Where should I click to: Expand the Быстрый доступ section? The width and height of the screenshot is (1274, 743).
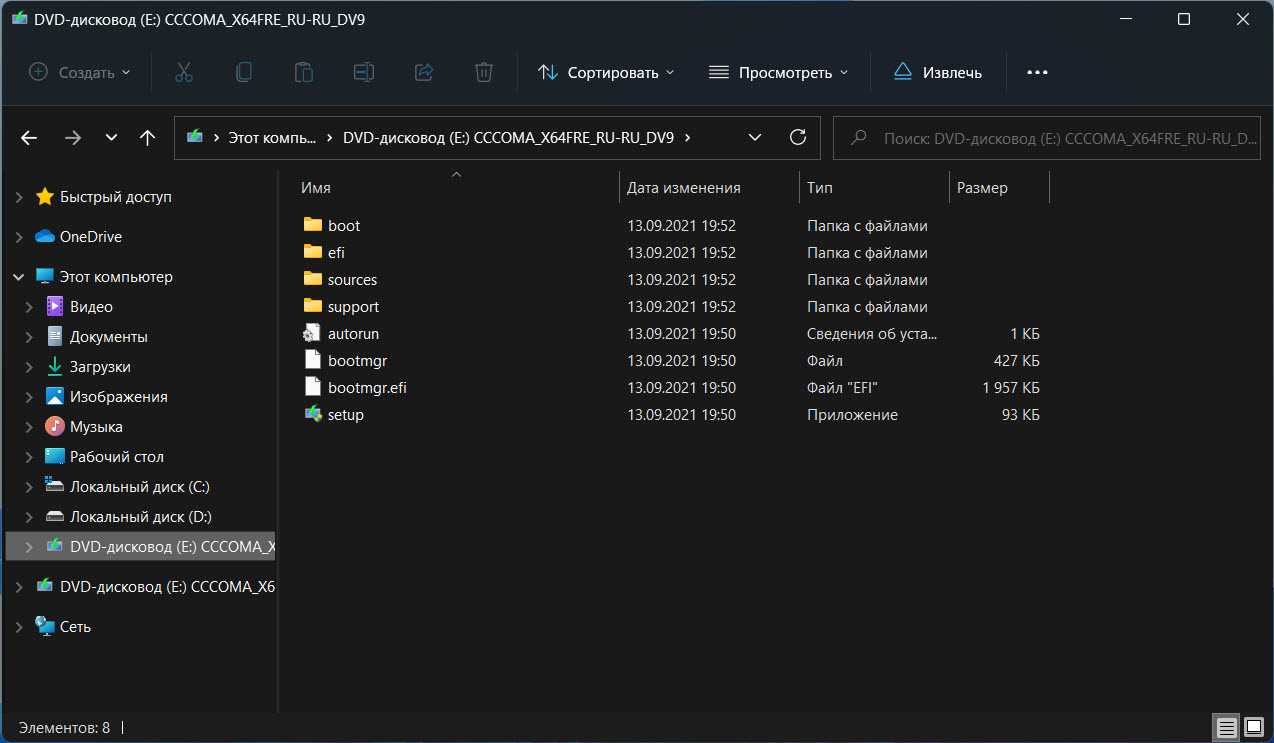click(x=19, y=197)
